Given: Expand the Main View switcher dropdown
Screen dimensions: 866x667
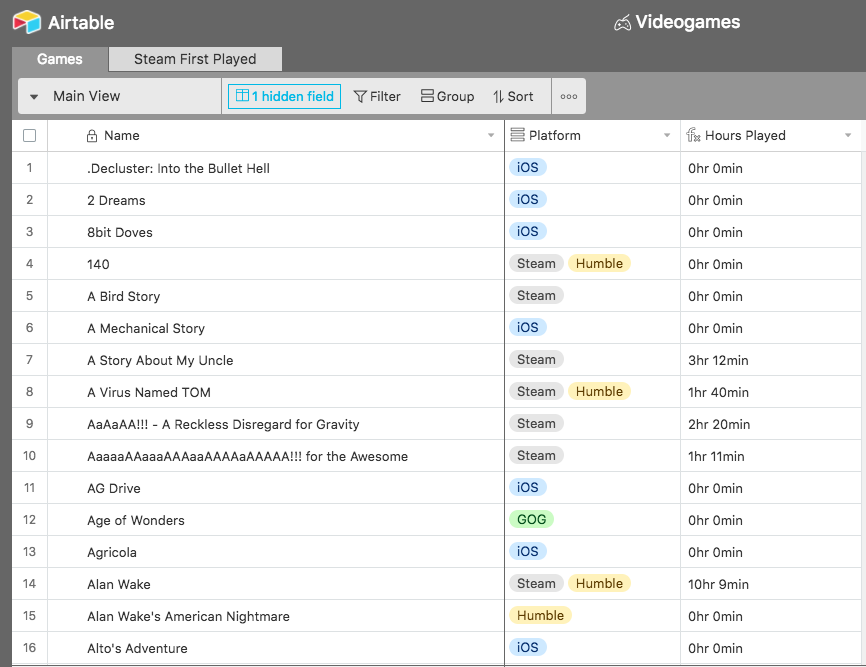Looking at the screenshot, I should pos(34,97).
